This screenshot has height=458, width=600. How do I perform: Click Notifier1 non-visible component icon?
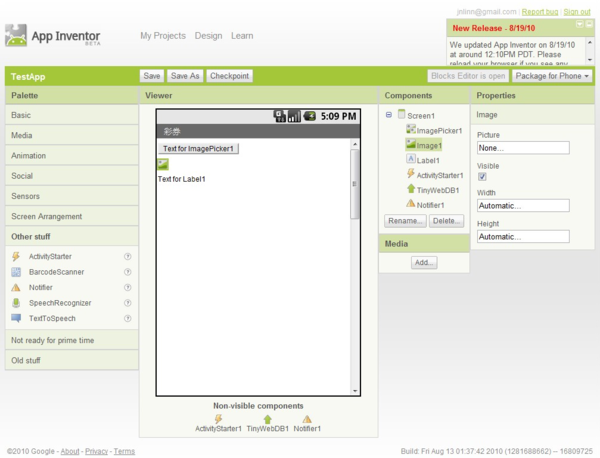click(x=307, y=419)
